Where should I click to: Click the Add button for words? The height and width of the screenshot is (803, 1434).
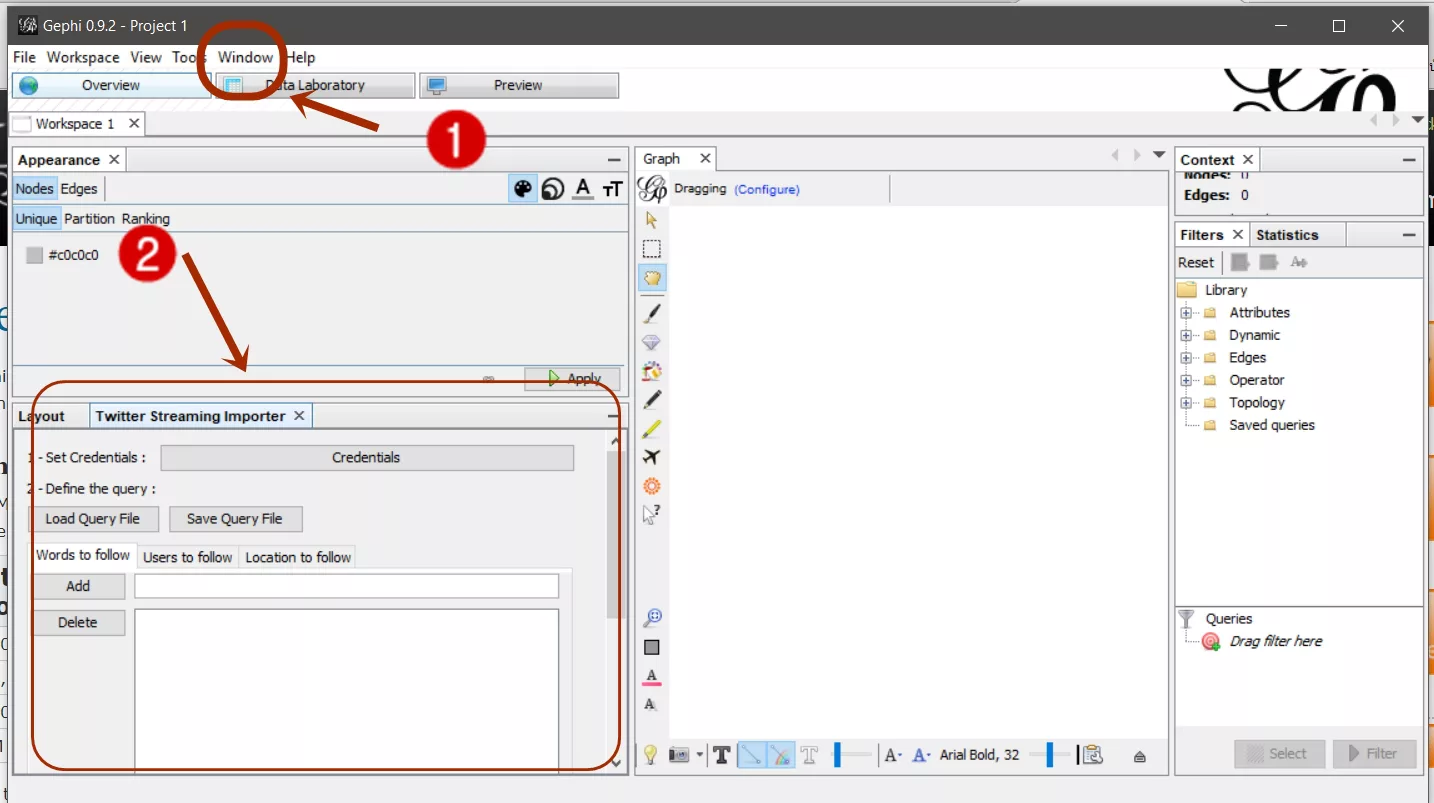(78, 586)
